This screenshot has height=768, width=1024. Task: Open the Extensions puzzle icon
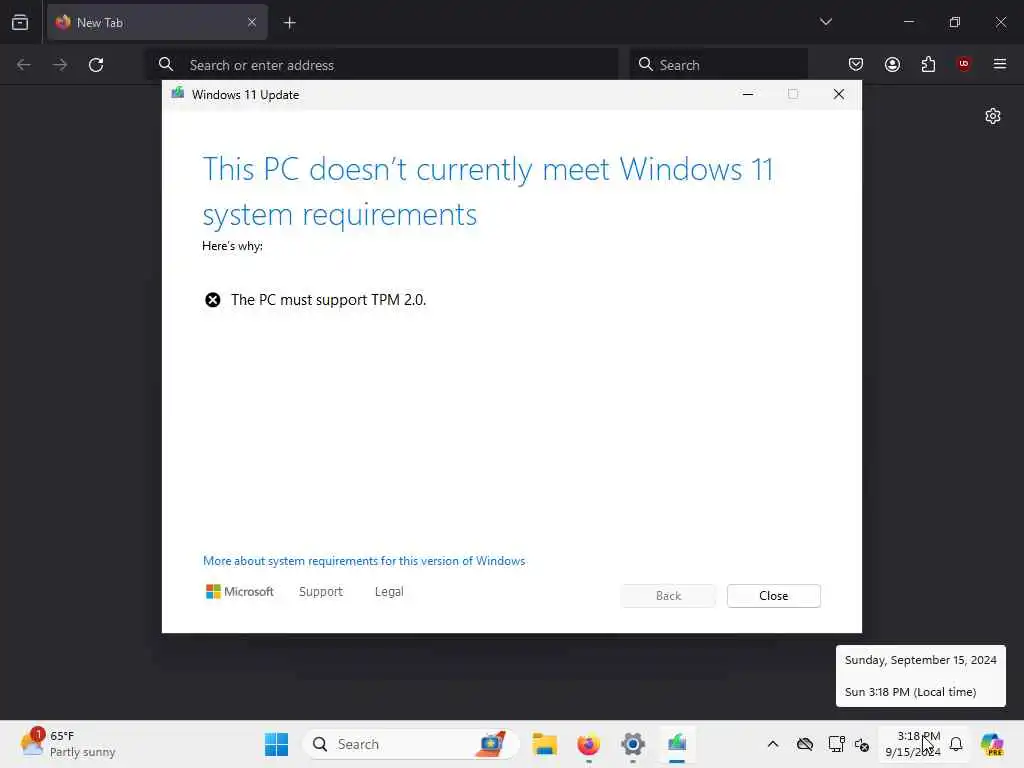pos(928,64)
